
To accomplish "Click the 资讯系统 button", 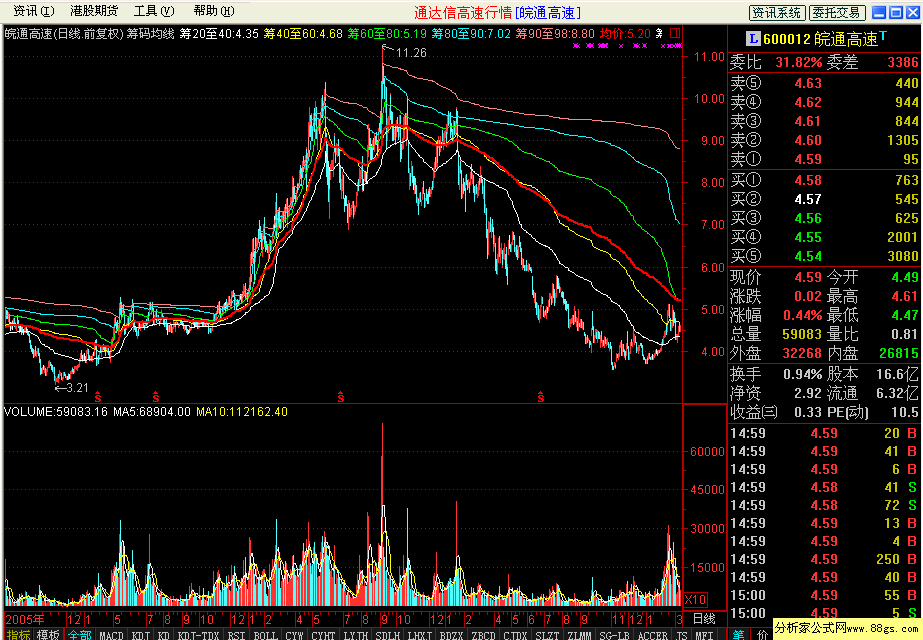I will [777, 12].
